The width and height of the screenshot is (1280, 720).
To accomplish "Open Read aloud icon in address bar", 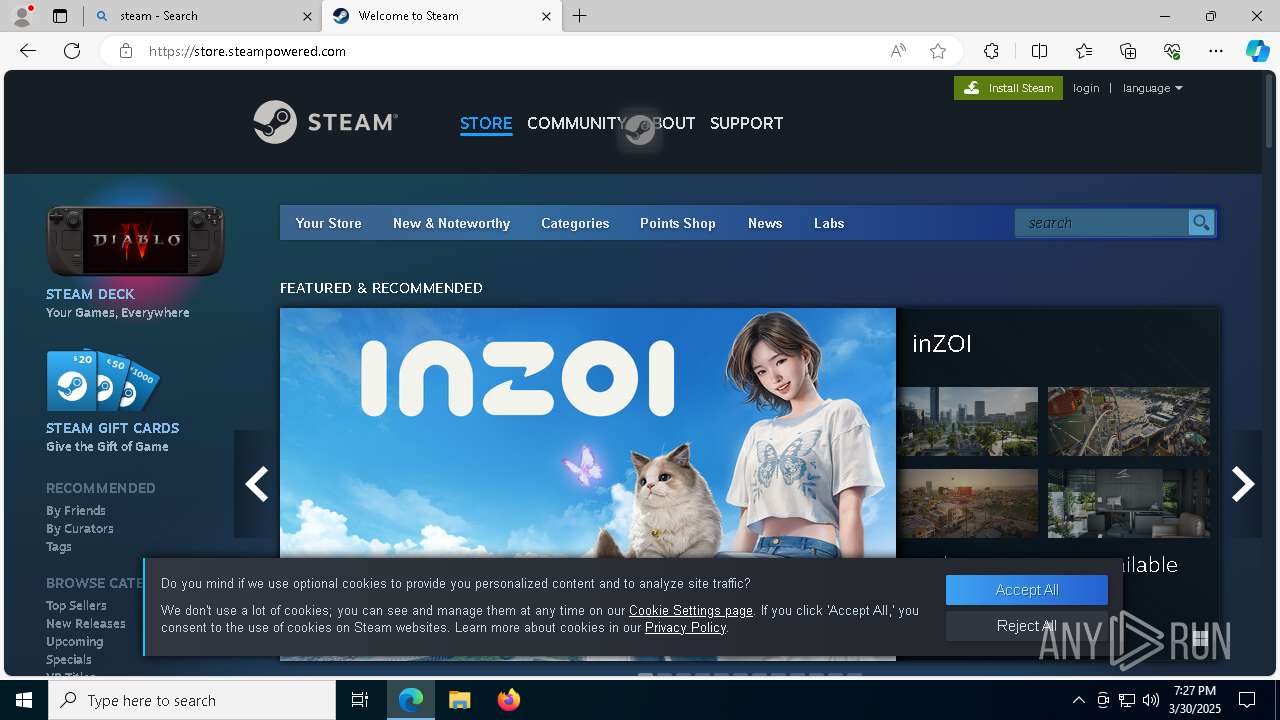I will [898, 51].
